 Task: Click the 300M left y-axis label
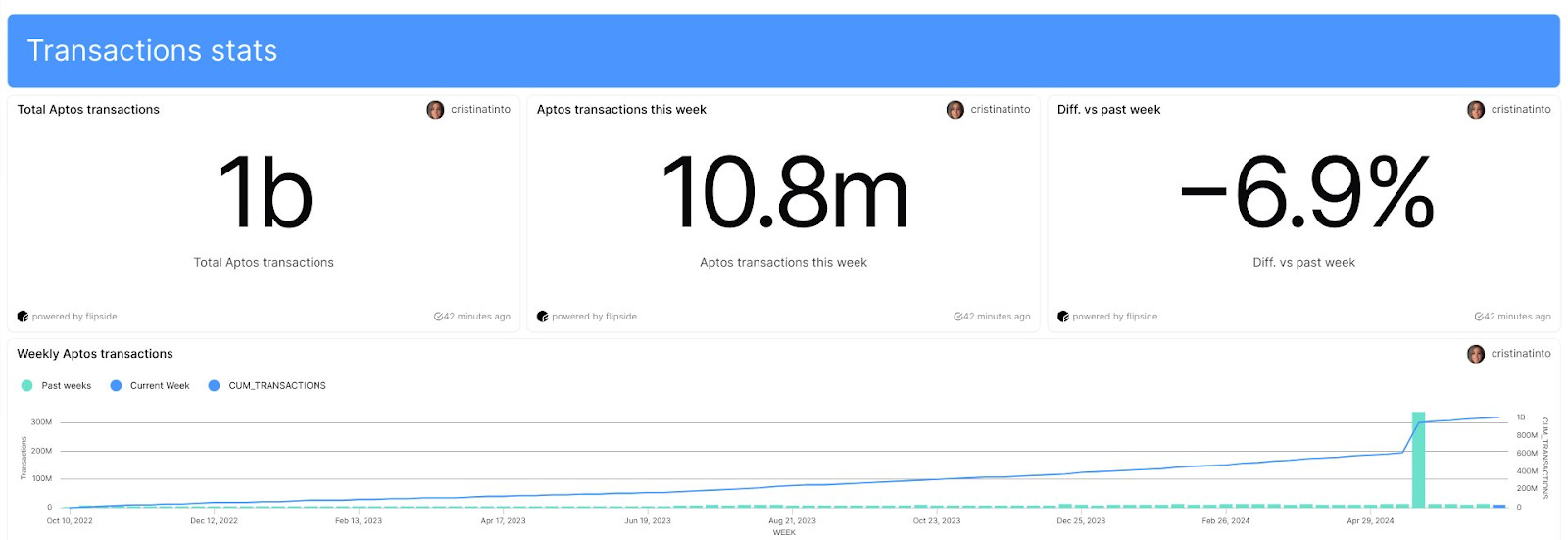[41, 422]
